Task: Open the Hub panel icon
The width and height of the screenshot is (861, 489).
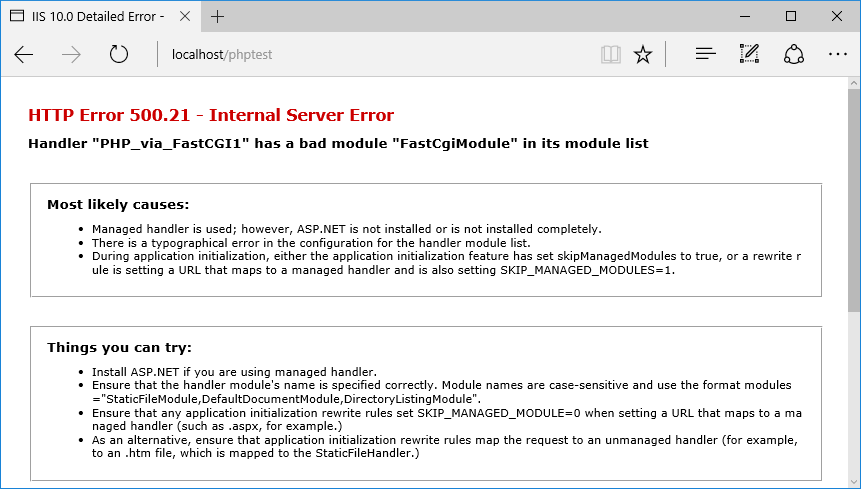Action: point(706,54)
